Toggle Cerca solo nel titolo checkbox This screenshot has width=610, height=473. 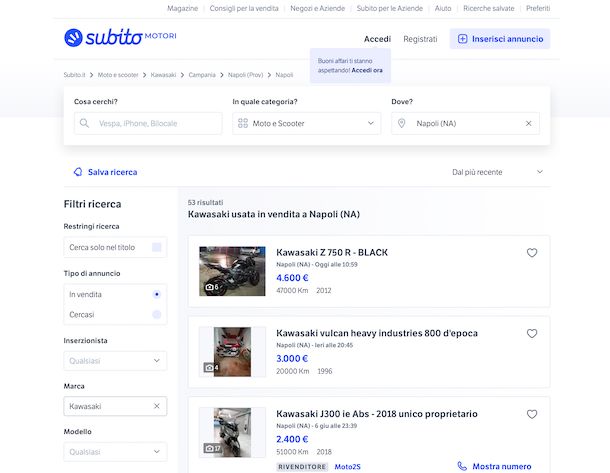[x=157, y=247]
